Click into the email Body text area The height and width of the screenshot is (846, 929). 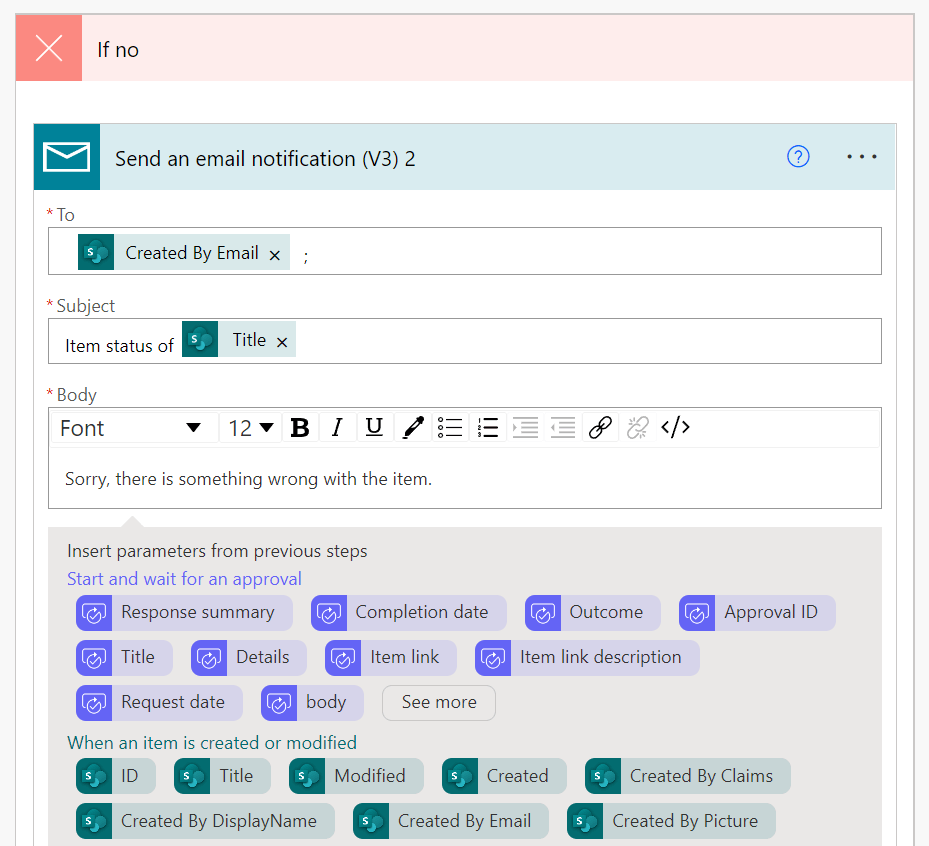[x=464, y=479]
